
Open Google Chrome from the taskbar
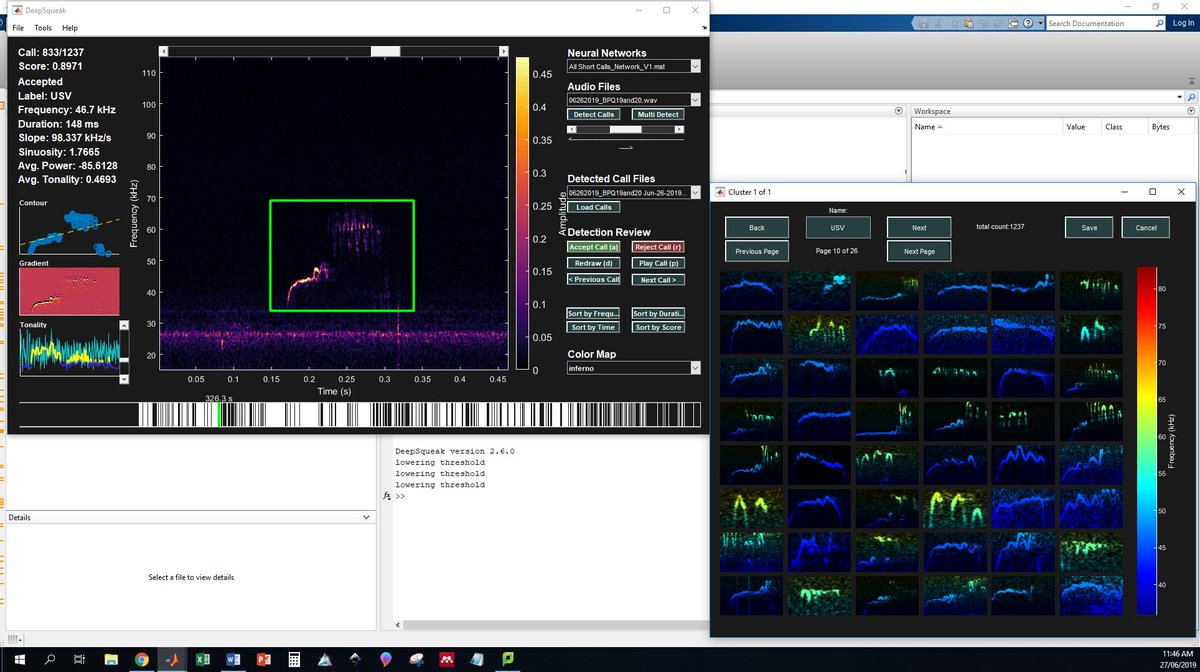click(141, 660)
